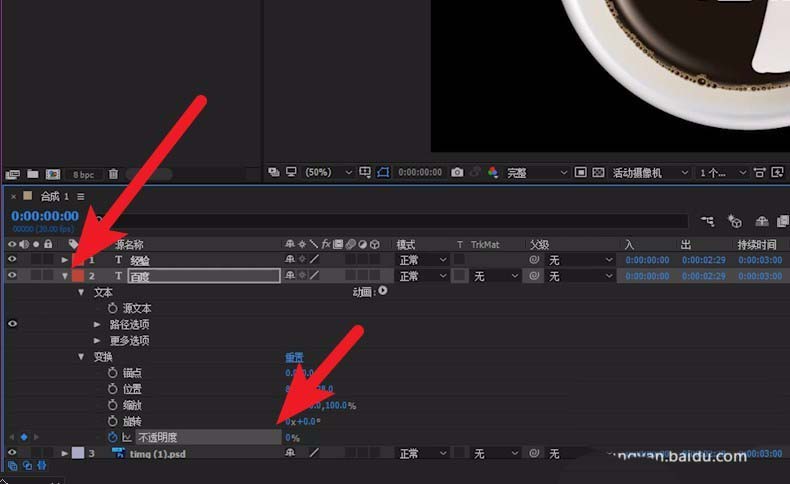Toggle transparency grid icon in viewer
This screenshot has width=790, height=484.
pos(598,173)
